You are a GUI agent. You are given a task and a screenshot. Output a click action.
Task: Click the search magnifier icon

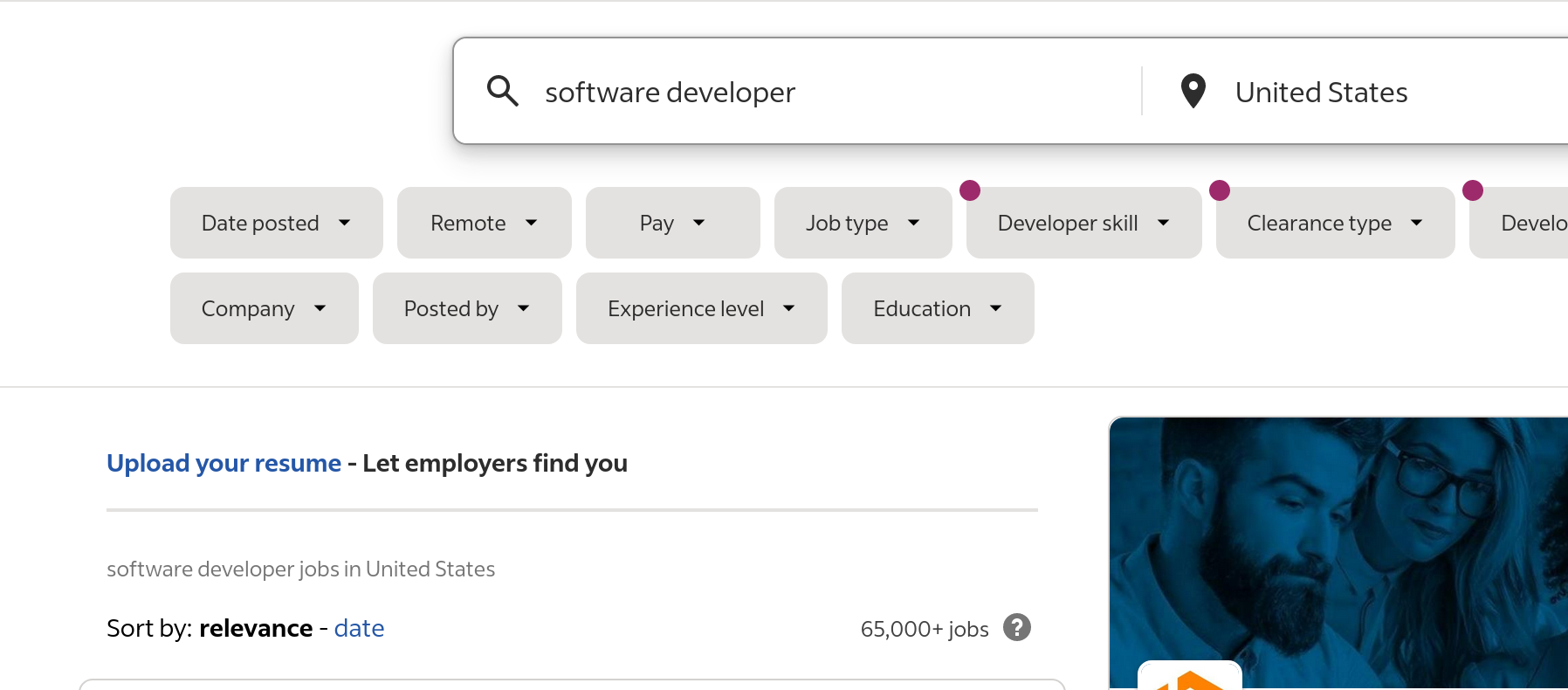coord(503,91)
